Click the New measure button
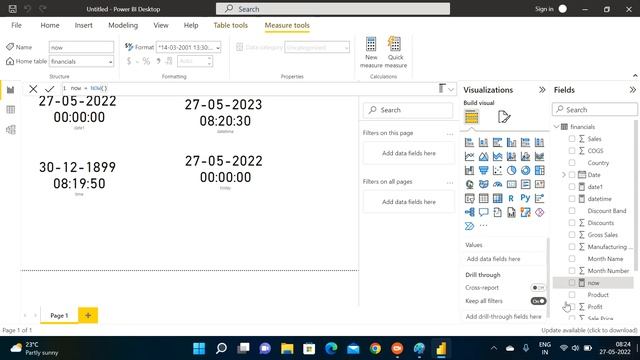 371,52
